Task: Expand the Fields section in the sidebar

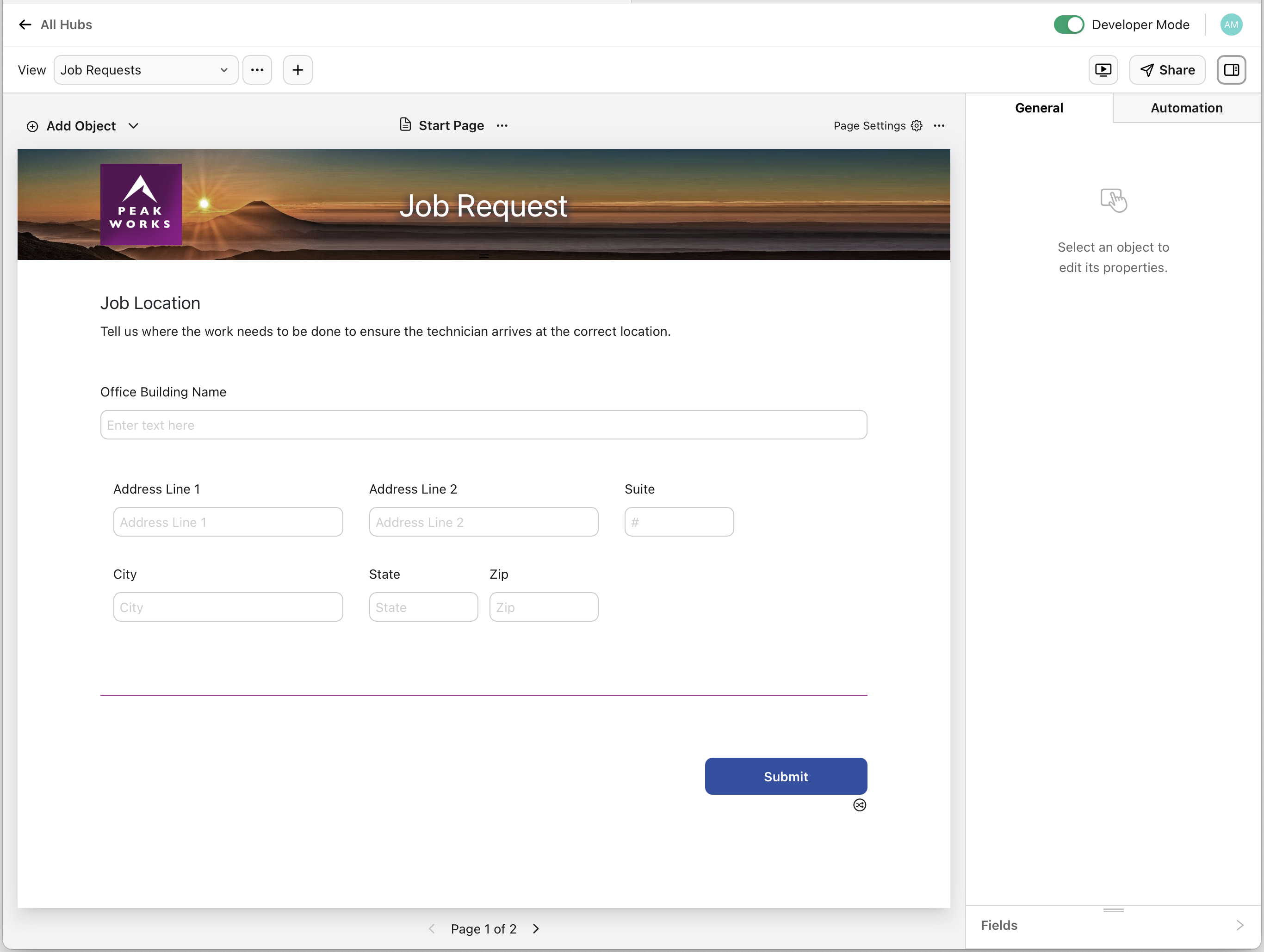Action: (1240, 925)
